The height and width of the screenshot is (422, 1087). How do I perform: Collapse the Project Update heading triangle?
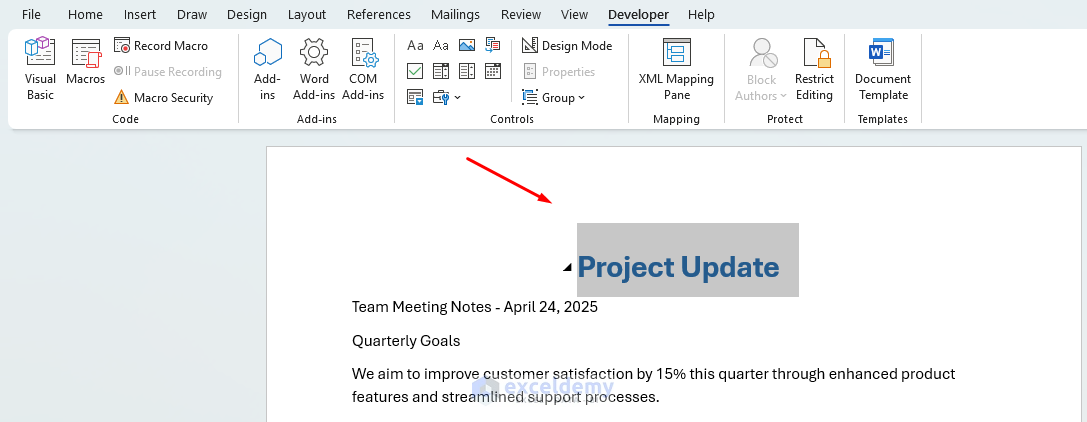click(x=567, y=267)
